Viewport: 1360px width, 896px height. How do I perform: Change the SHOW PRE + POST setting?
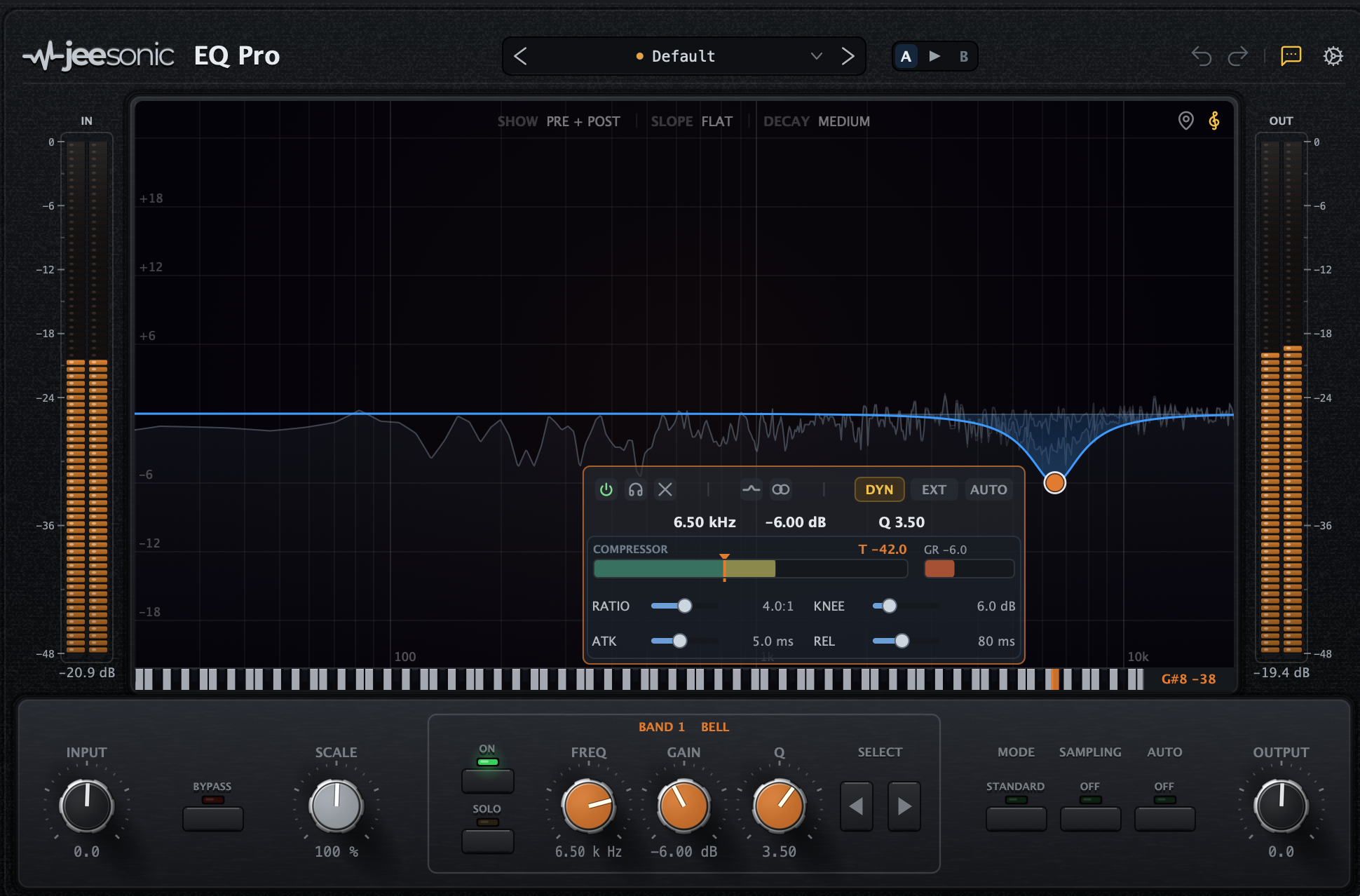tap(559, 121)
